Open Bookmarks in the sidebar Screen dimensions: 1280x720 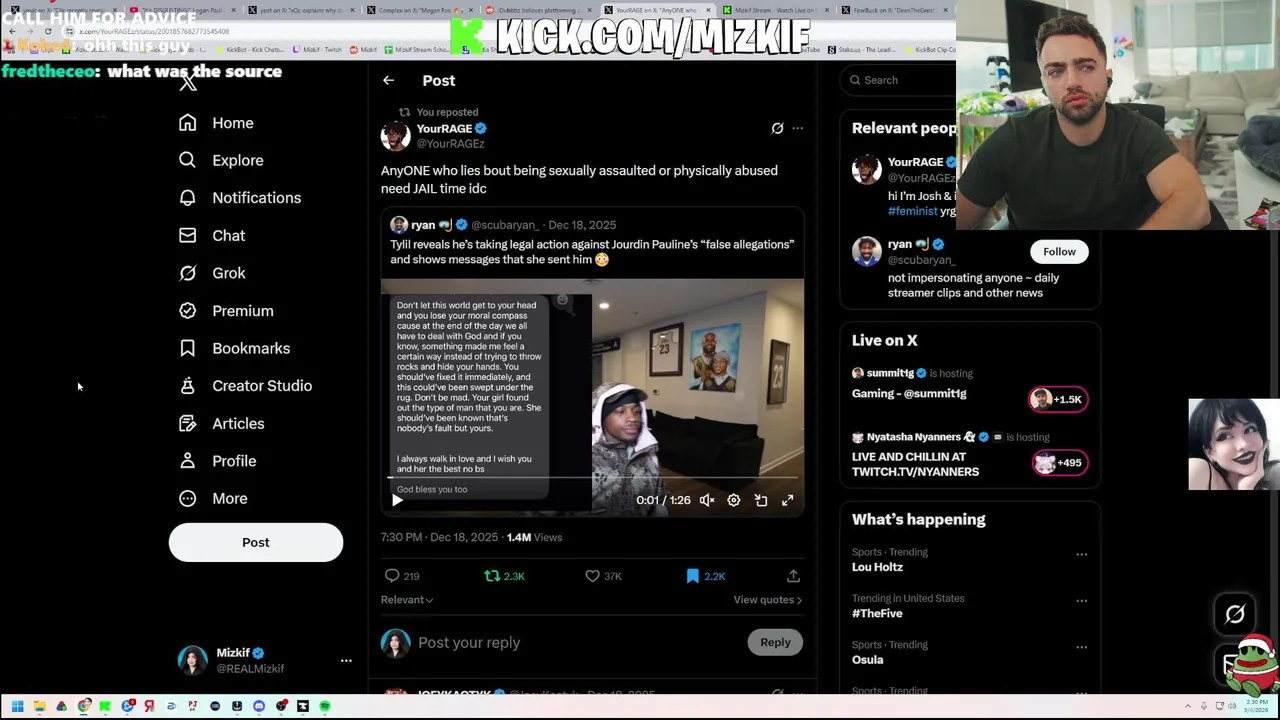coord(234,348)
